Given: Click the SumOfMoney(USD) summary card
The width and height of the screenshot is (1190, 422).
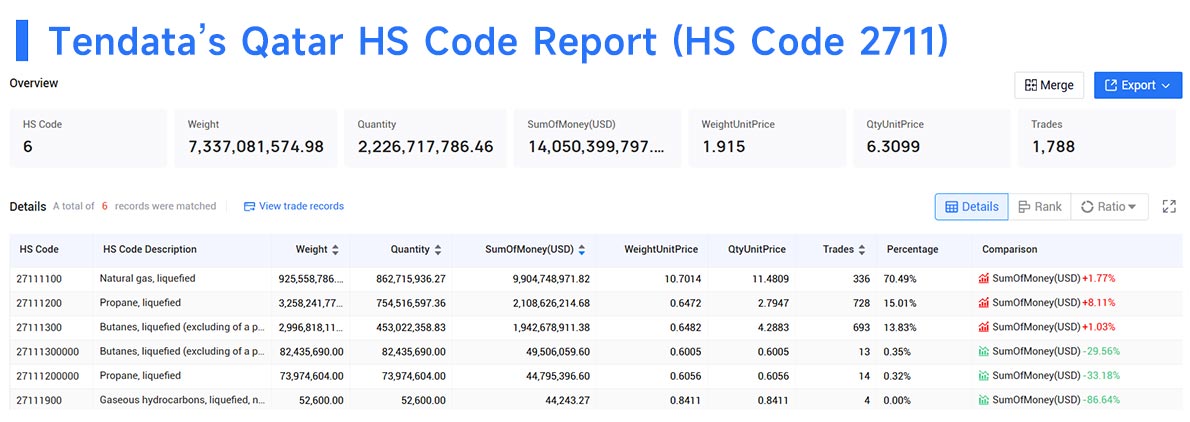Looking at the screenshot, I should (597, 138).
